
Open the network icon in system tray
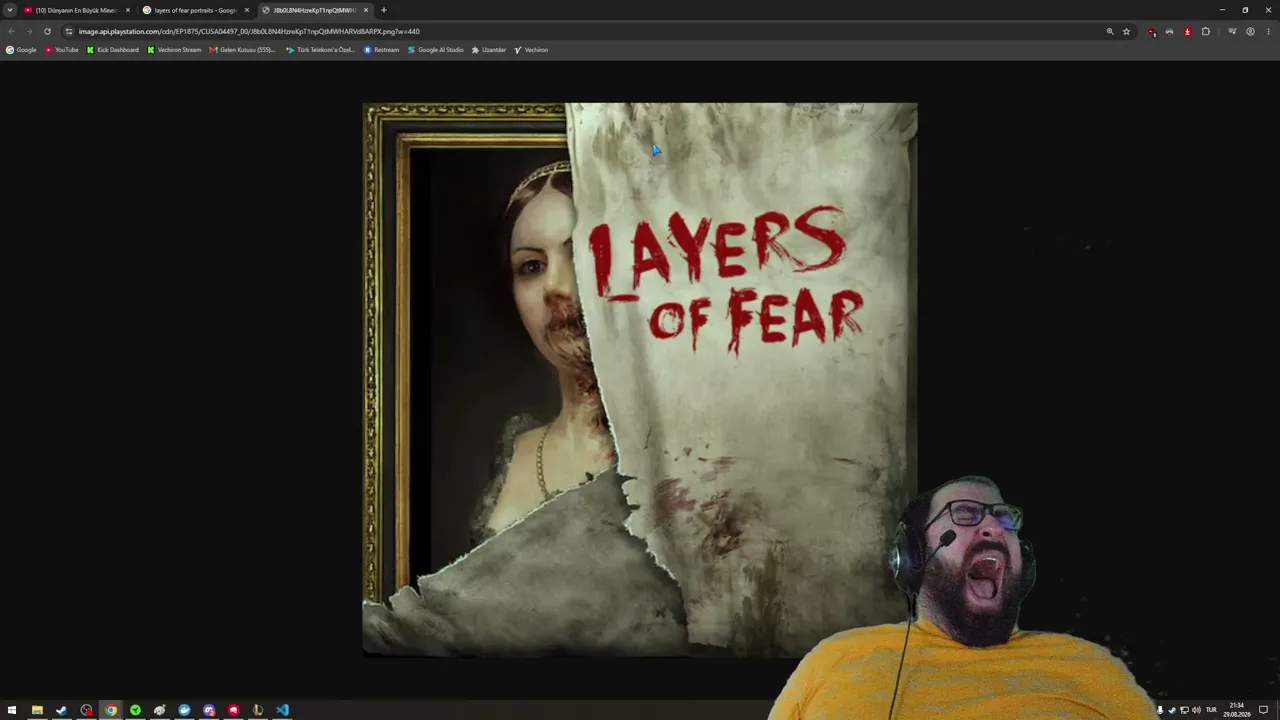pos(1184,710)
